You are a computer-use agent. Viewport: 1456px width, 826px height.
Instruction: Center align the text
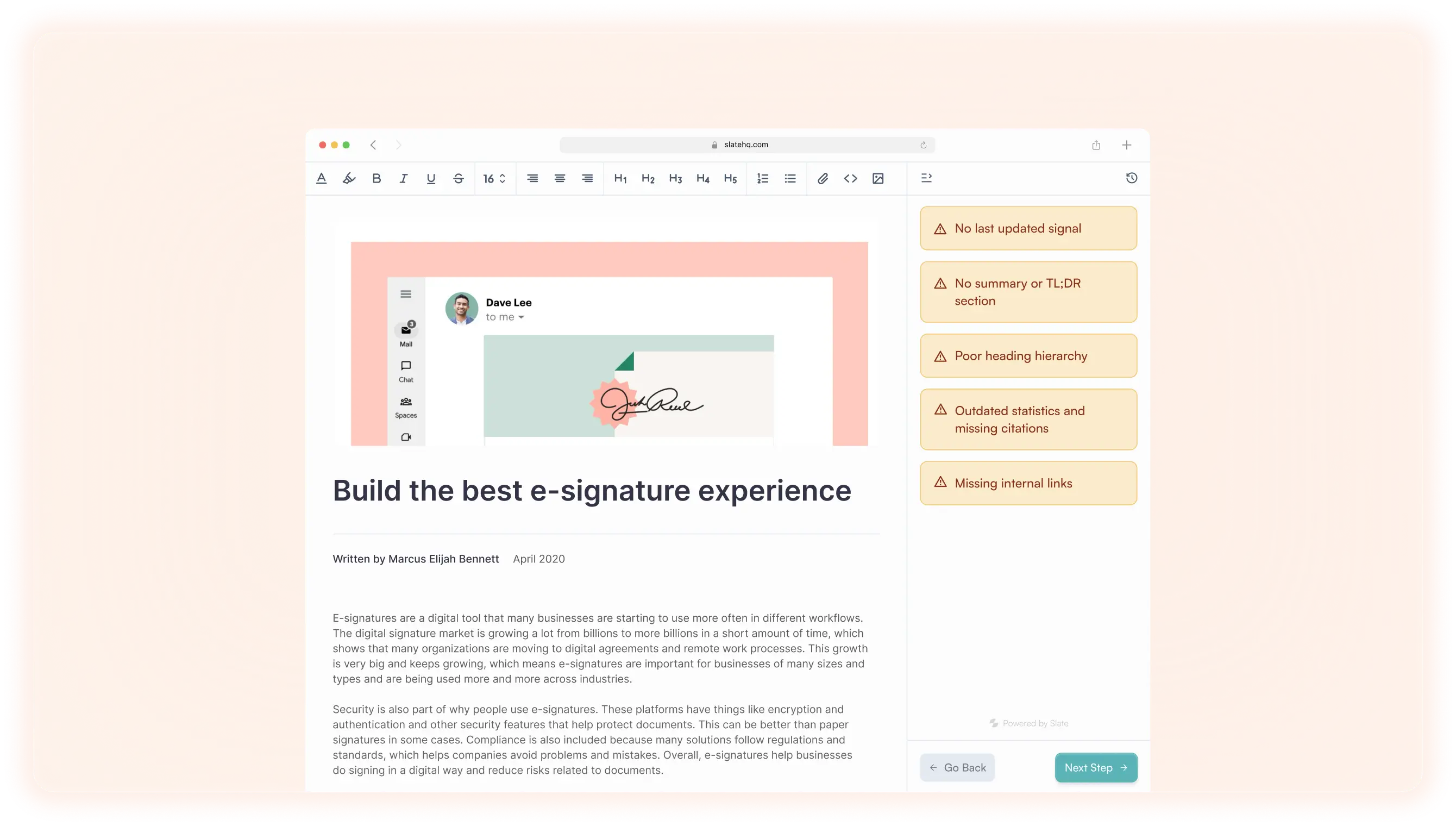pyautogui.click(x=560, y=178)
